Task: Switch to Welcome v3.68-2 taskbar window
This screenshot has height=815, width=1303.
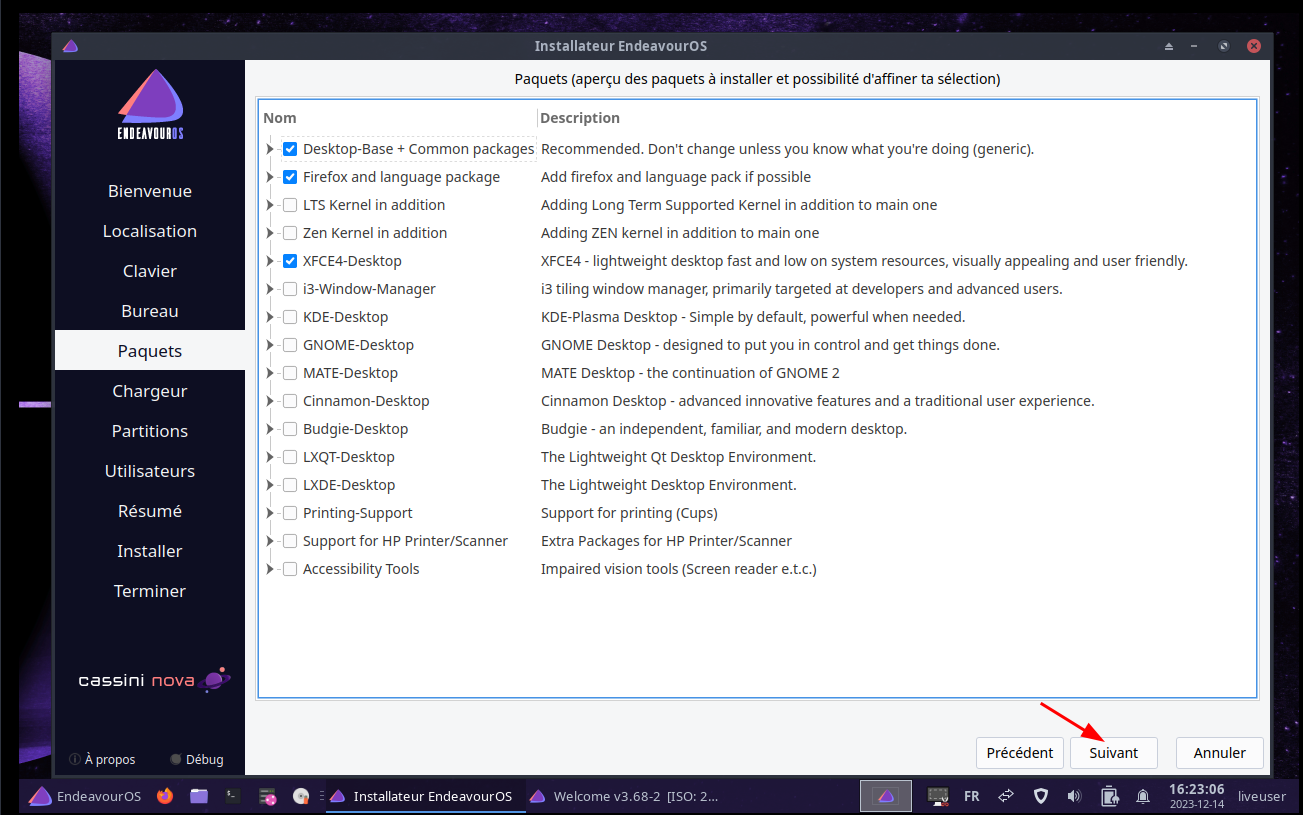Action: [x=624, y=796]
